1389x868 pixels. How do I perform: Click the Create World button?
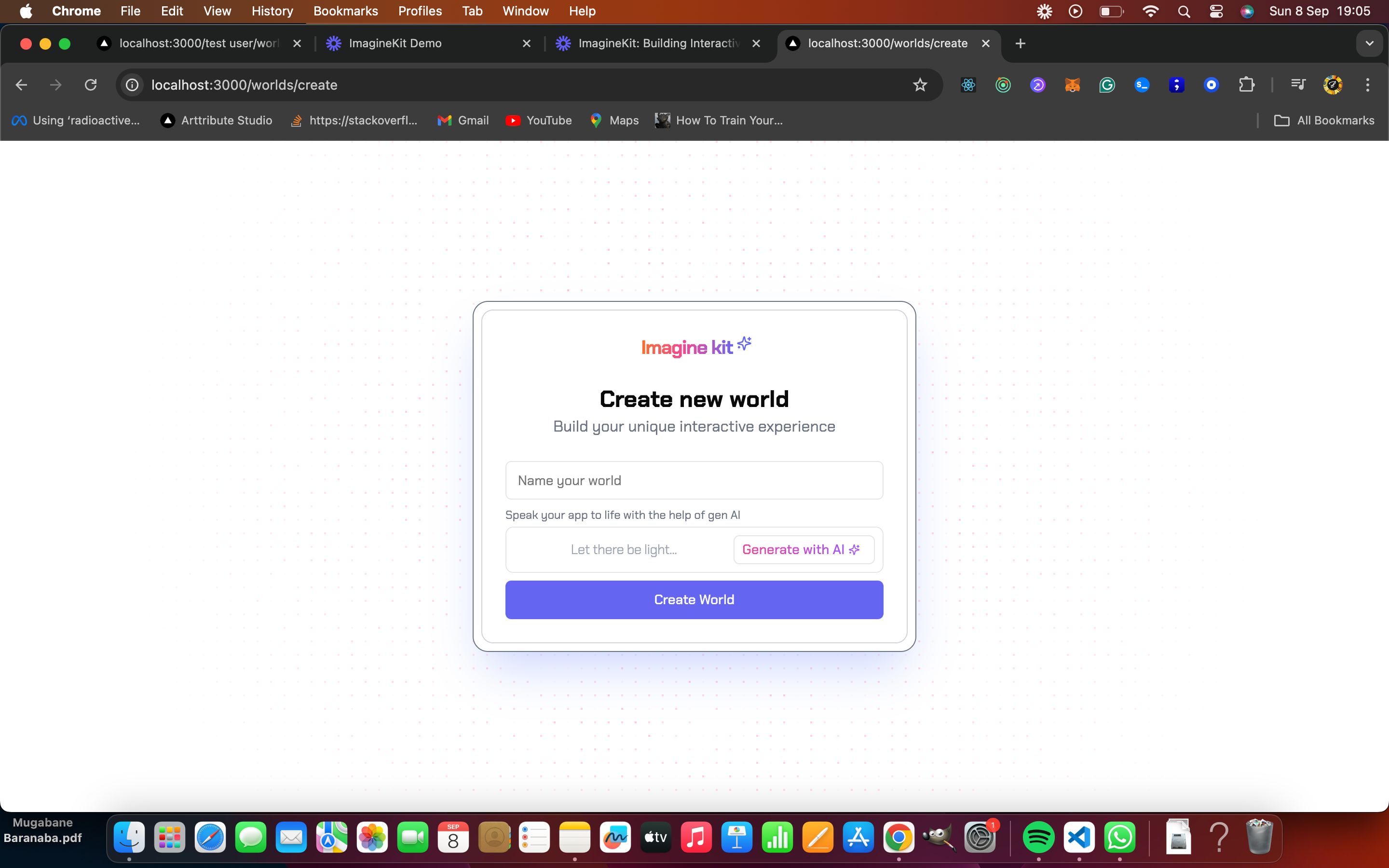coord(694,599)
